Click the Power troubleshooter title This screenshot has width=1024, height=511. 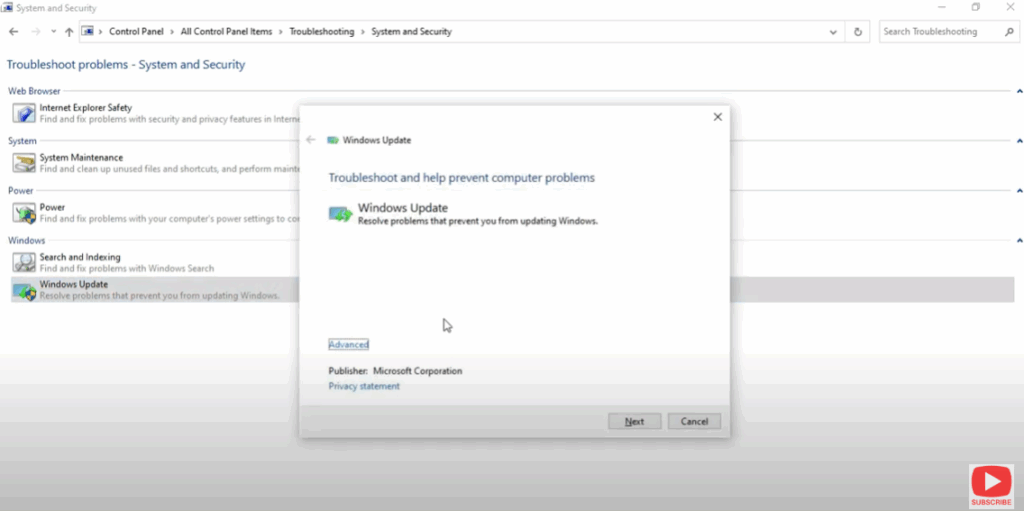coord(52,207)
